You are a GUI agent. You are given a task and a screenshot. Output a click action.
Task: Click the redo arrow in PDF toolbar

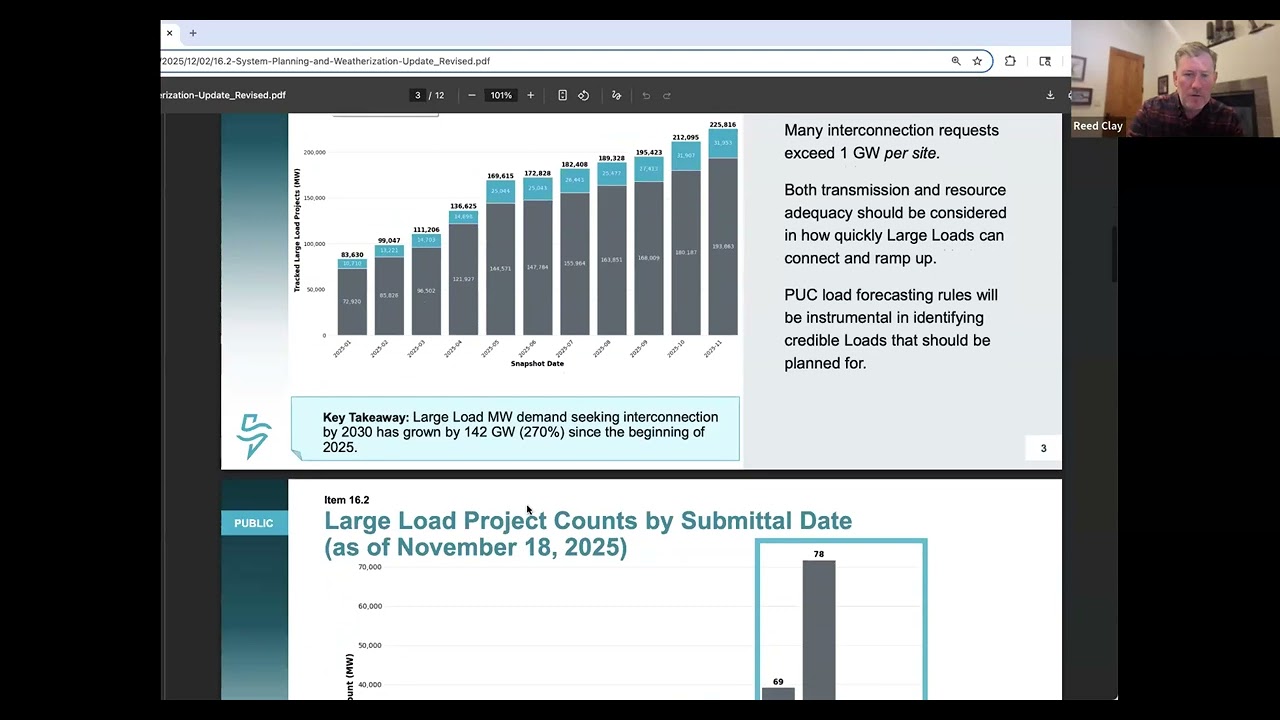pos(667,95)
